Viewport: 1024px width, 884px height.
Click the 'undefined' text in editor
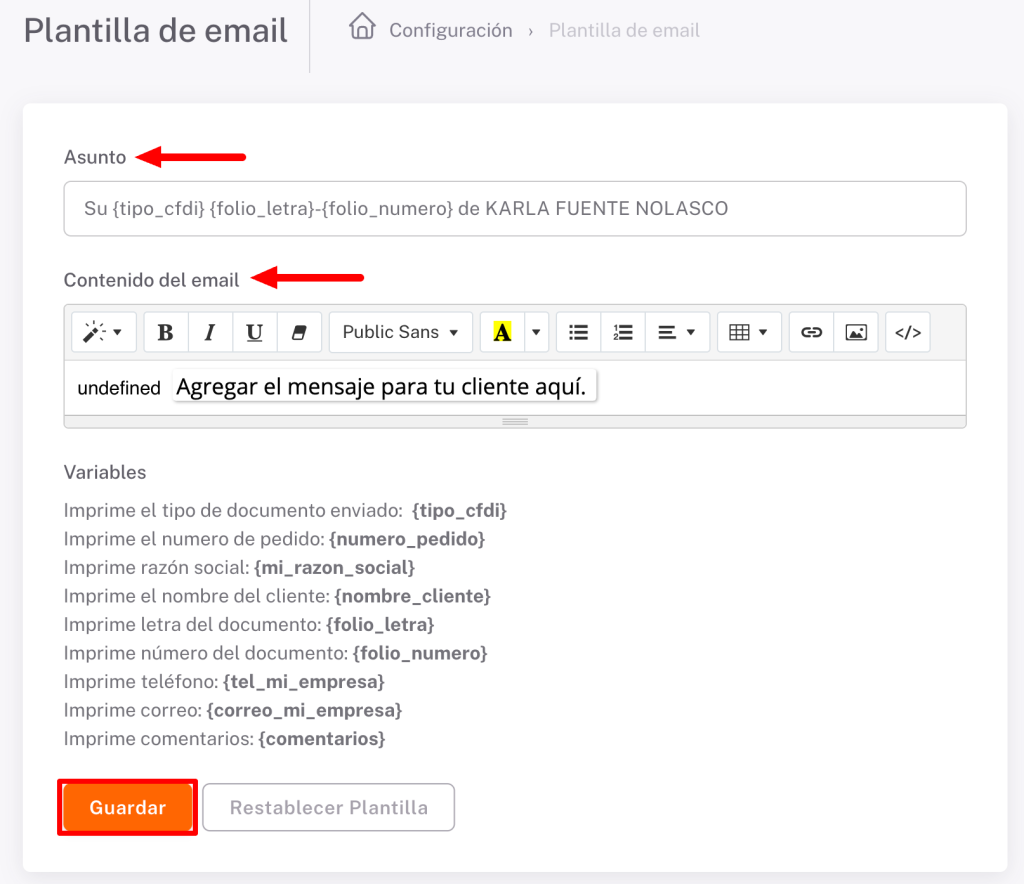[x=119, y=388]
